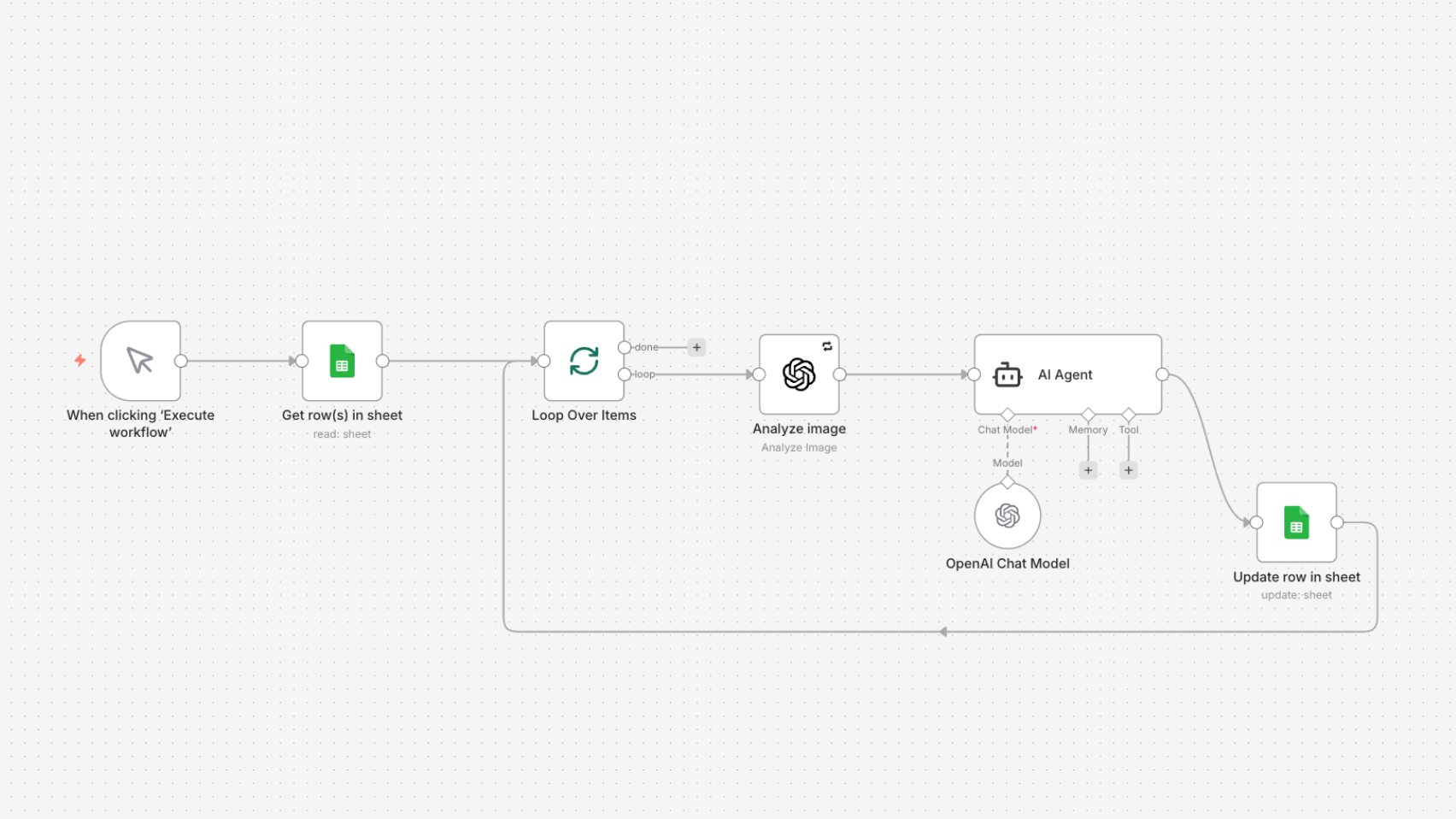Click the Model diamond above OpenAI Chat Model

coord(1007,481)
